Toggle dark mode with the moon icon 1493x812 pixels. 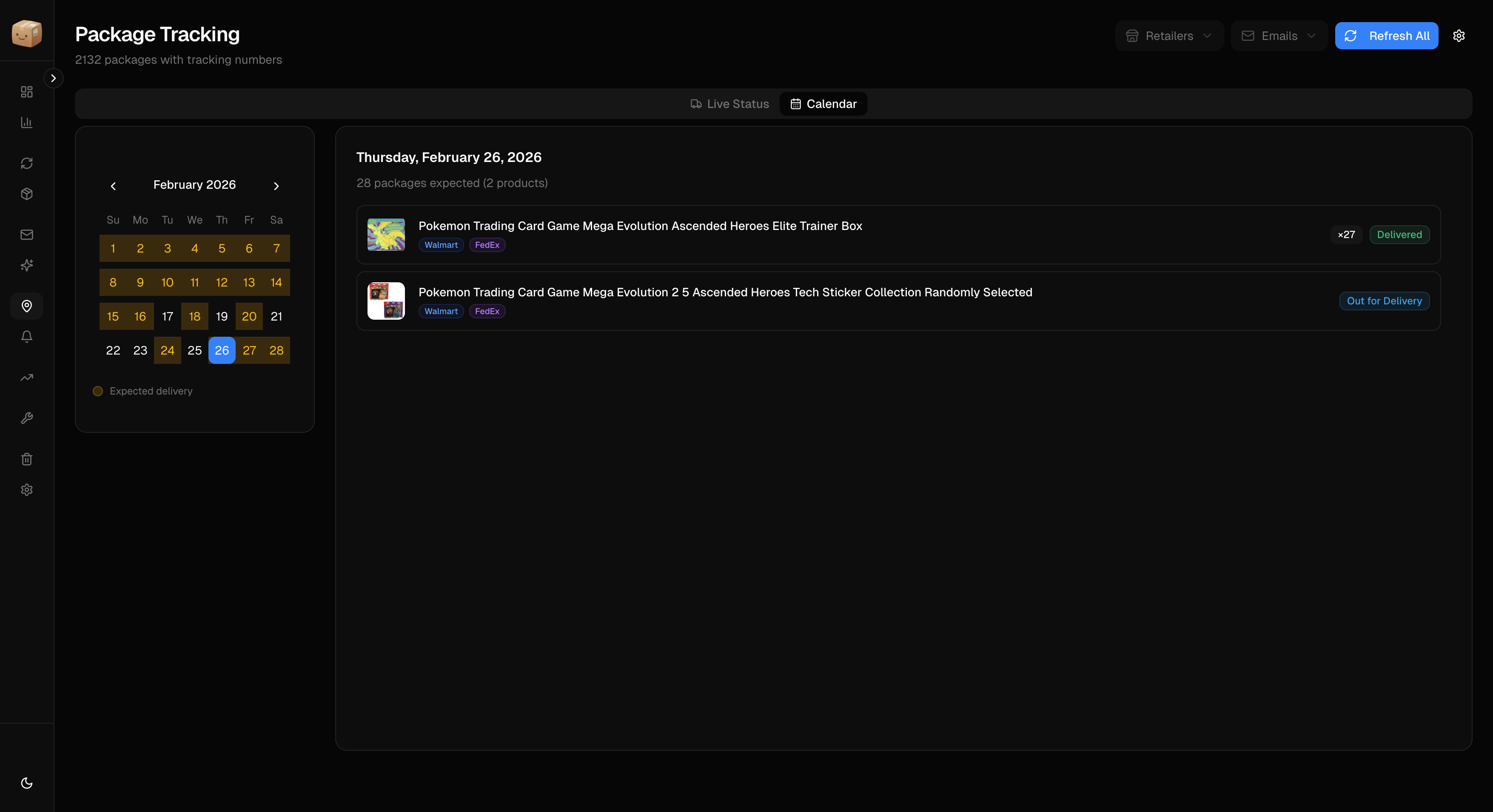point(27,784)
